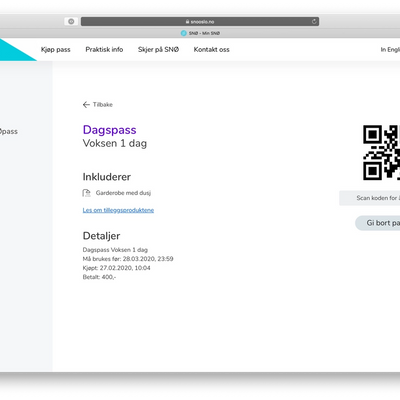Click the Dagspass Voksen 1 dag details line

tap(115, 250)
